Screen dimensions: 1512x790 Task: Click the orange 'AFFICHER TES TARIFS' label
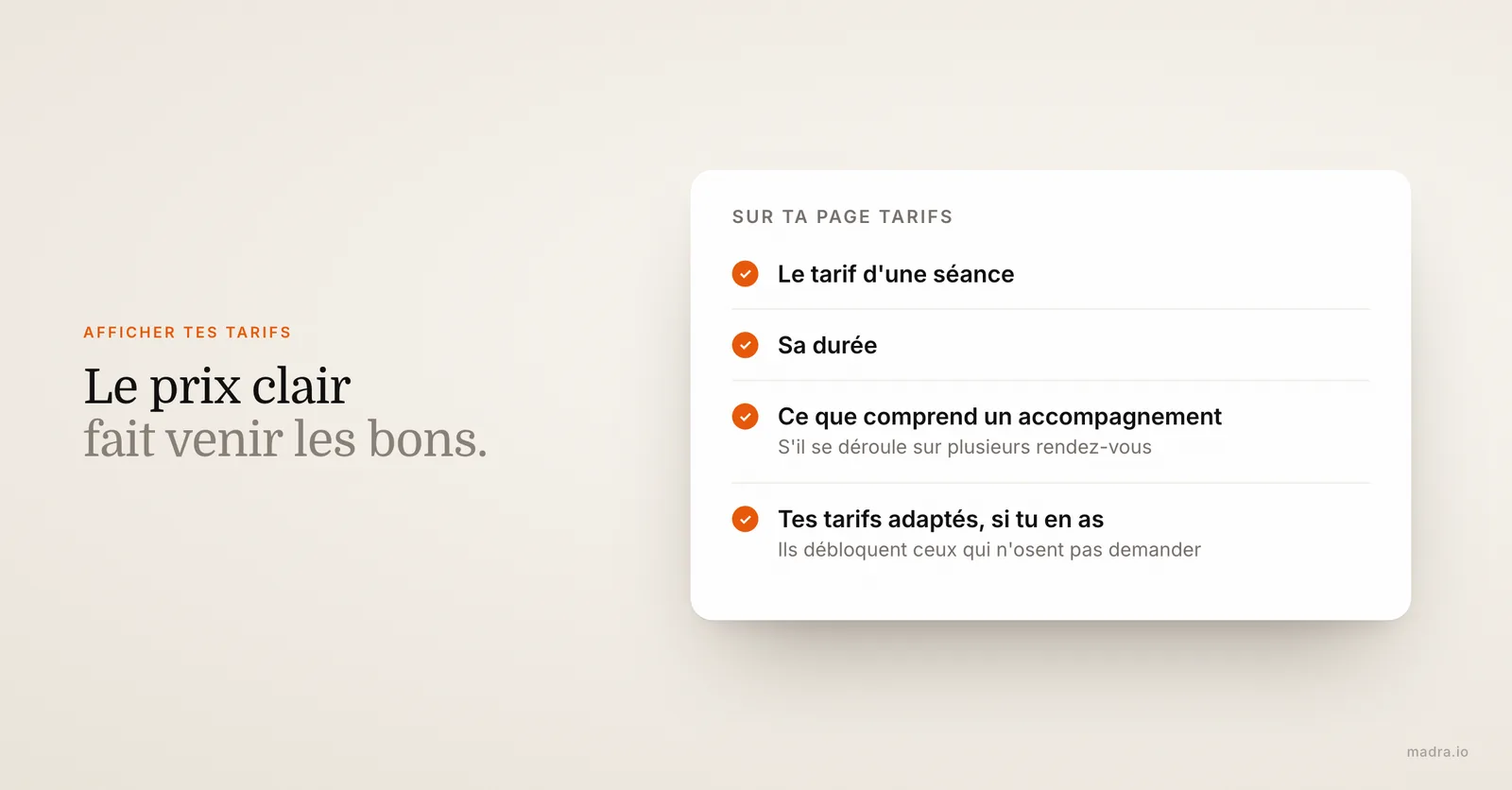tap(187, 333)
